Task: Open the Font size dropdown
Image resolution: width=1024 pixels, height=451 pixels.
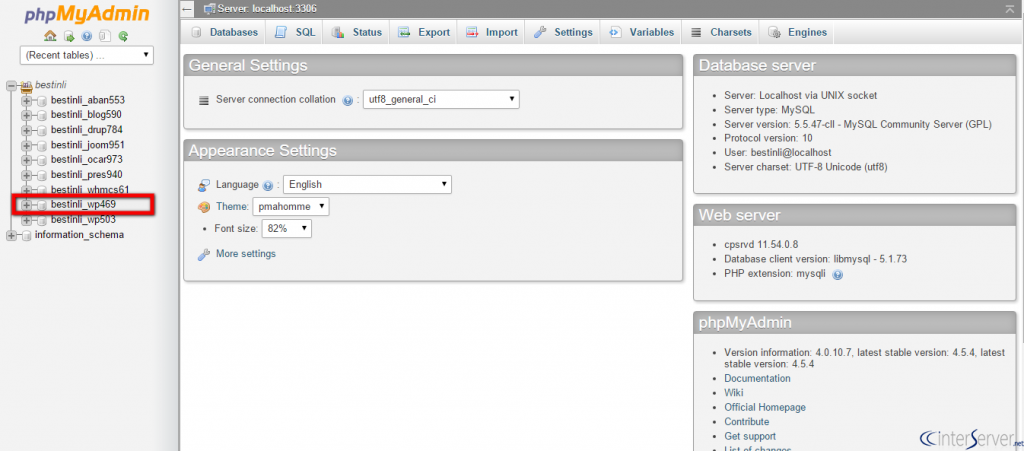Action: [287, 229]
